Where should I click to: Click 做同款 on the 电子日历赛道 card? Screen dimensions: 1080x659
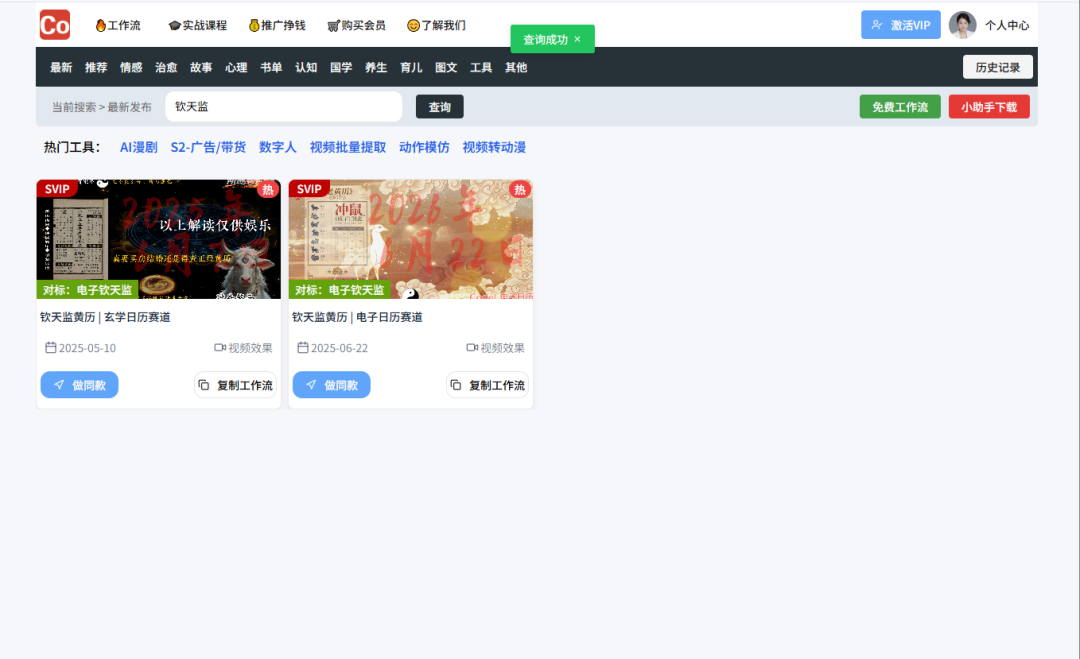pyautogui.click(x=331, y=385)
